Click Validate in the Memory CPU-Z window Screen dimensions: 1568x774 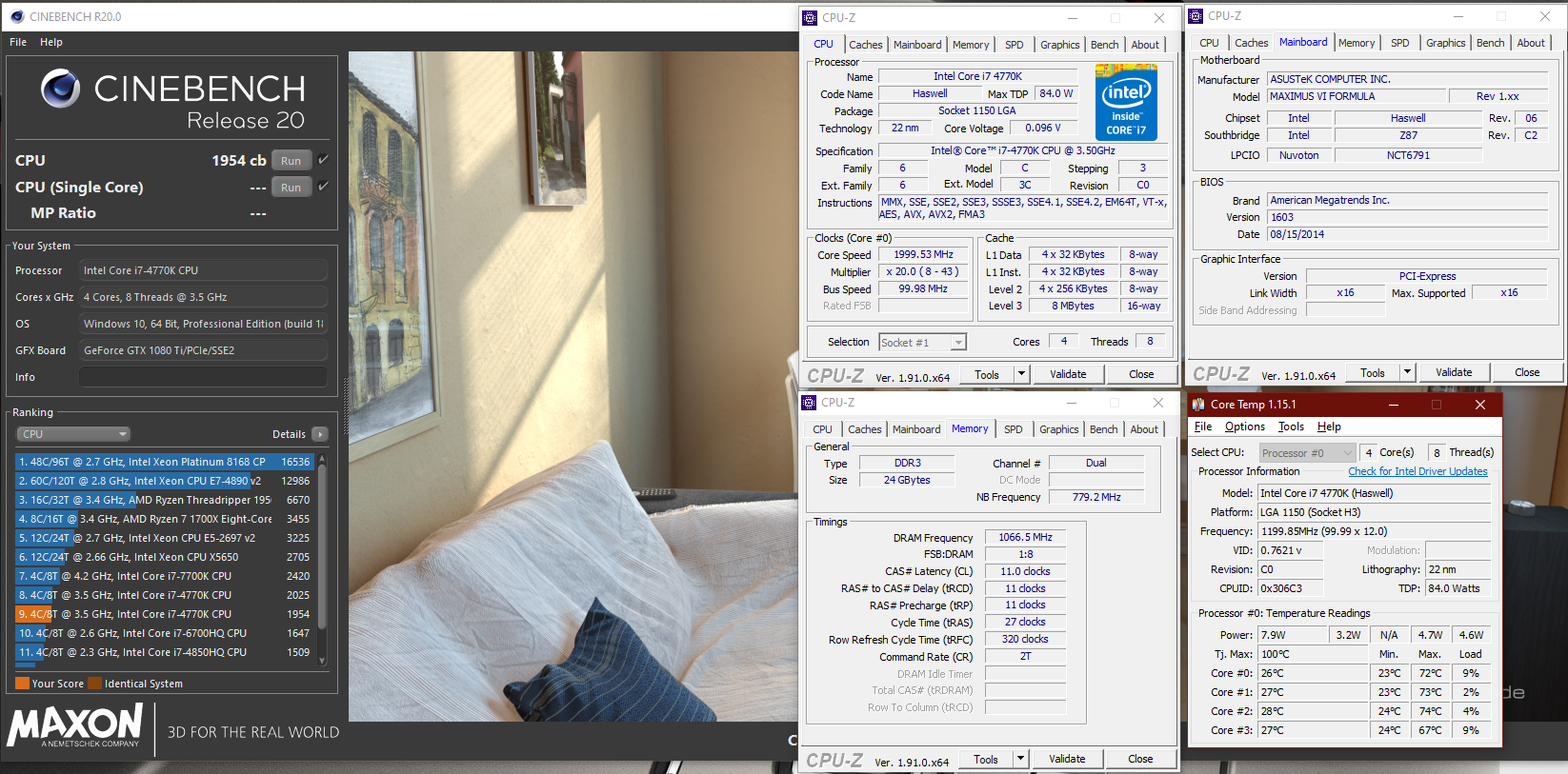click(x=1067, y=759)
